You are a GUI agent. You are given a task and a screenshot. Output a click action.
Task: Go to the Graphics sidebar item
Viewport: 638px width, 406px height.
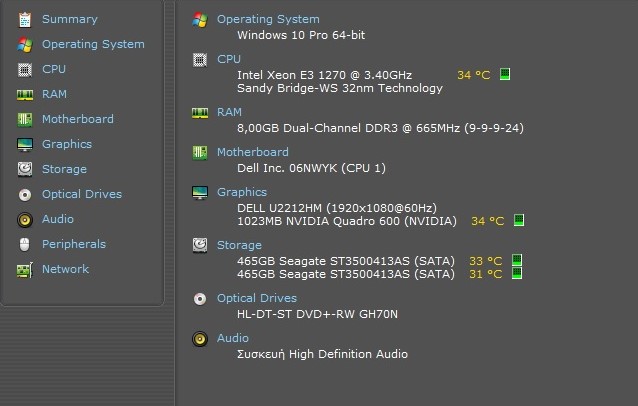tap(67, 144)
